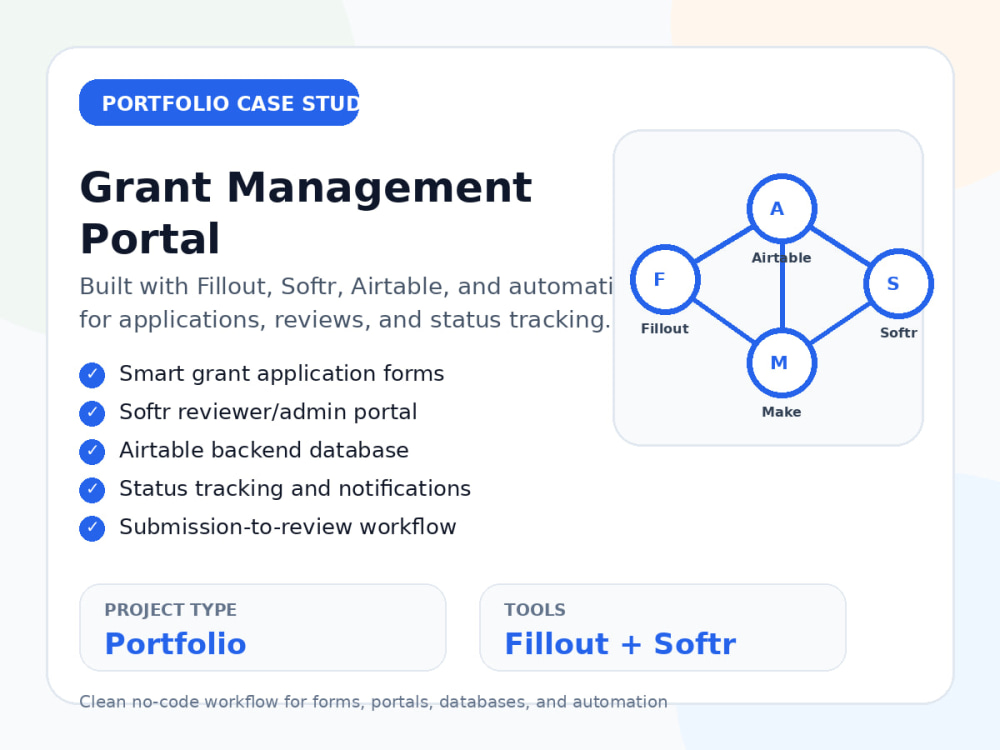1000x750 pixels.
Task: Click the 'TOOLS' label
Action: pos(534,610)
